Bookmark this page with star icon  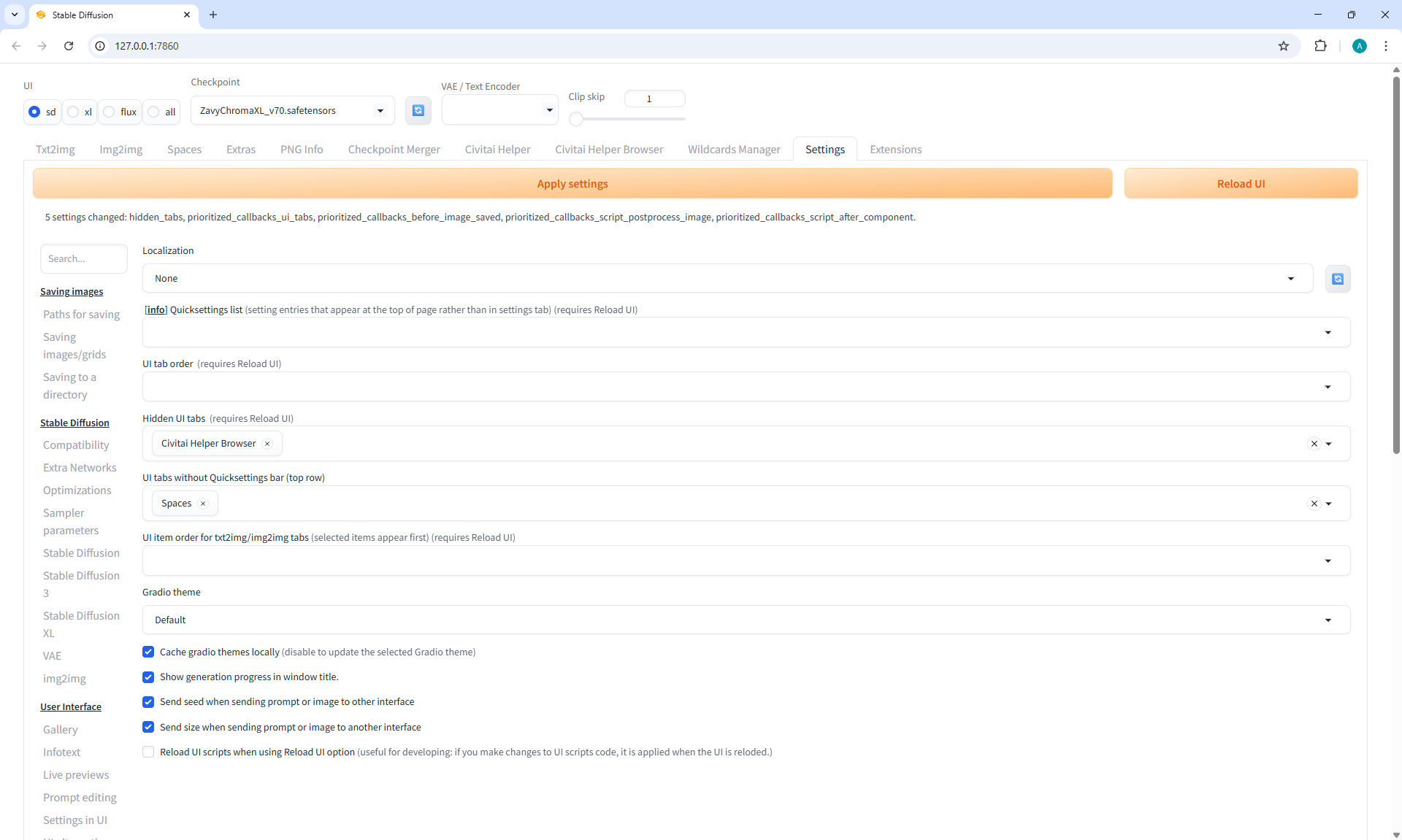pyautogui.click(x=1284, y=46)
